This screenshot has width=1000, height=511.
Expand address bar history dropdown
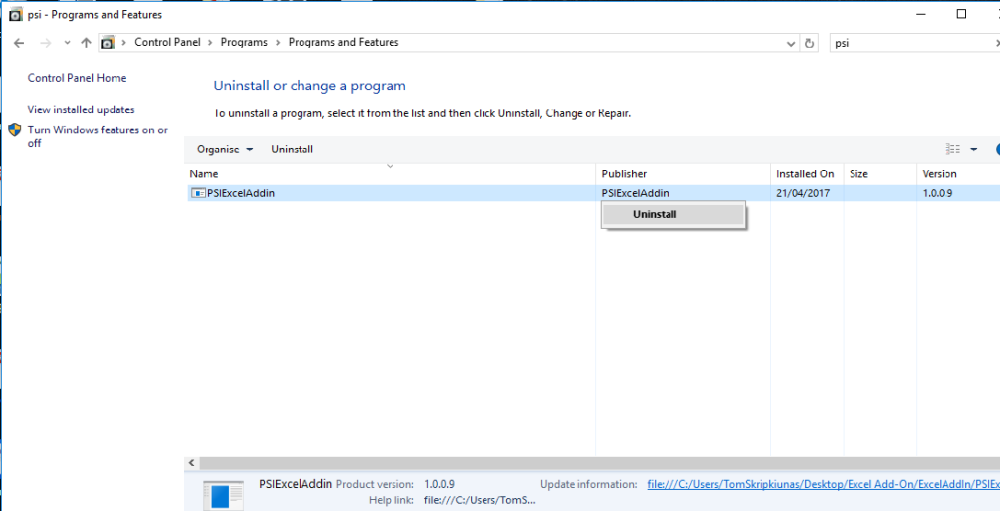click(x=791, y=43)
